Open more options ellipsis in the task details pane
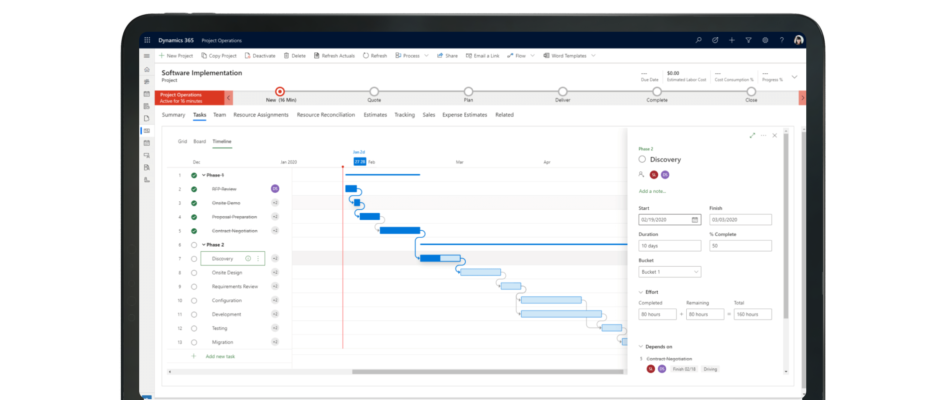Screen dimensions: 940x400 pos(763,136)
